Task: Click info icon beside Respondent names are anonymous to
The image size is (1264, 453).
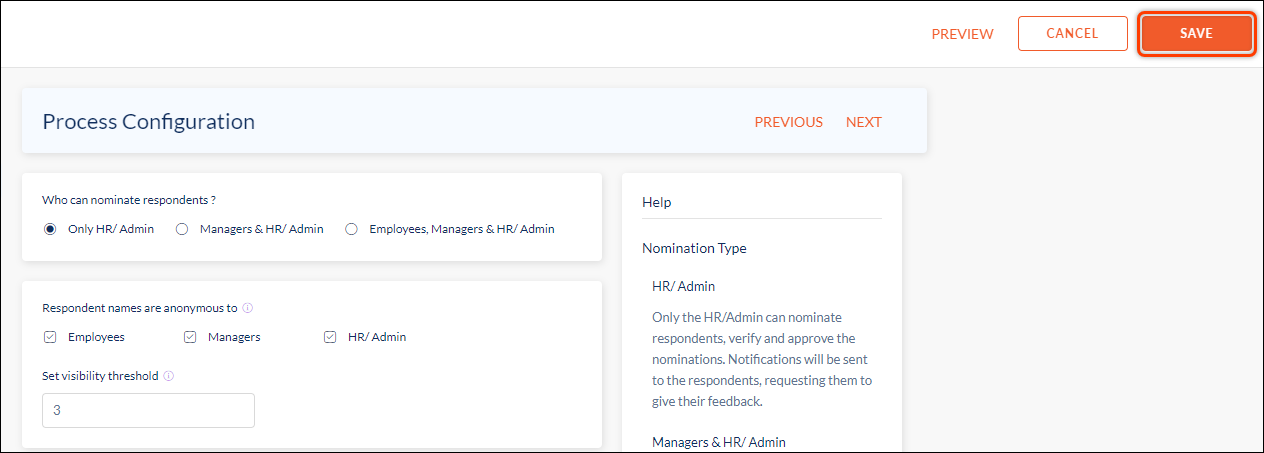Action: point(247,308)
